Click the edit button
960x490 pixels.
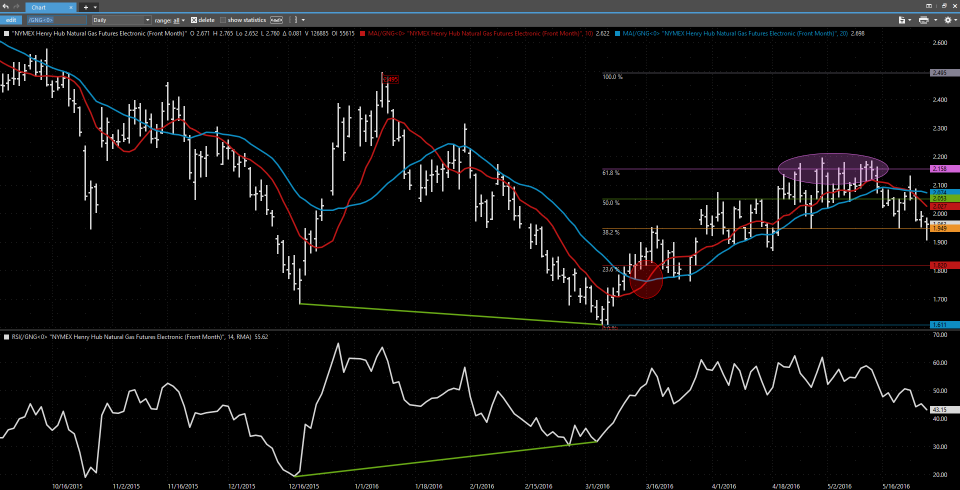(x=11, y=20)
